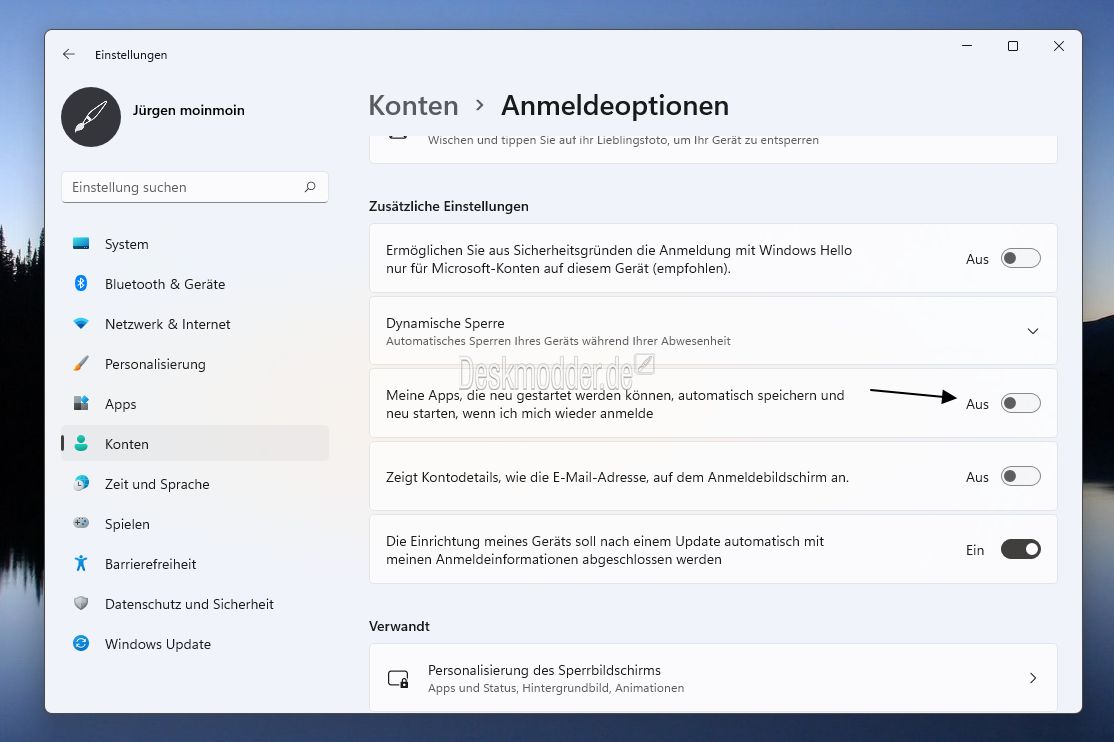Open Personalisierung via the brush icon
This screenshot has height=742, width=1114.
(x=81, y=364)
